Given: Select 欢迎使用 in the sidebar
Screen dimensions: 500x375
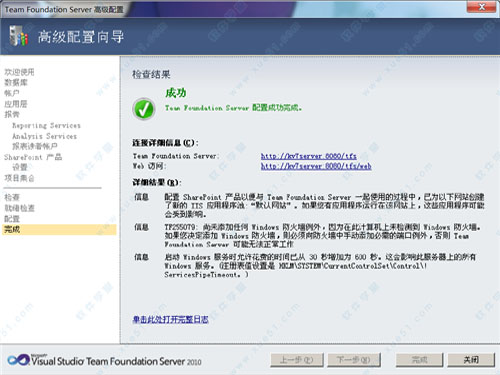Looking at the screenshot, I should (x=19, y=72).
